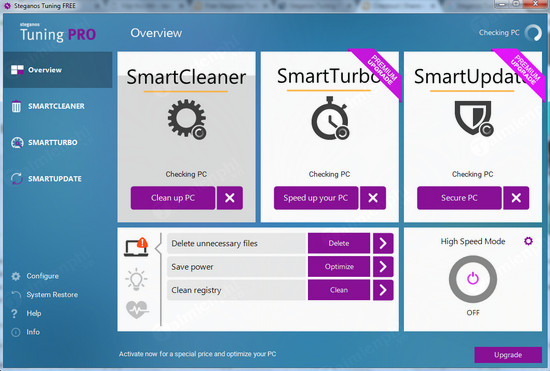Image resolution: width=550 pixels, height=371 pixels.
Task: Expand details arrow for Clean registry
Action: 383,290
